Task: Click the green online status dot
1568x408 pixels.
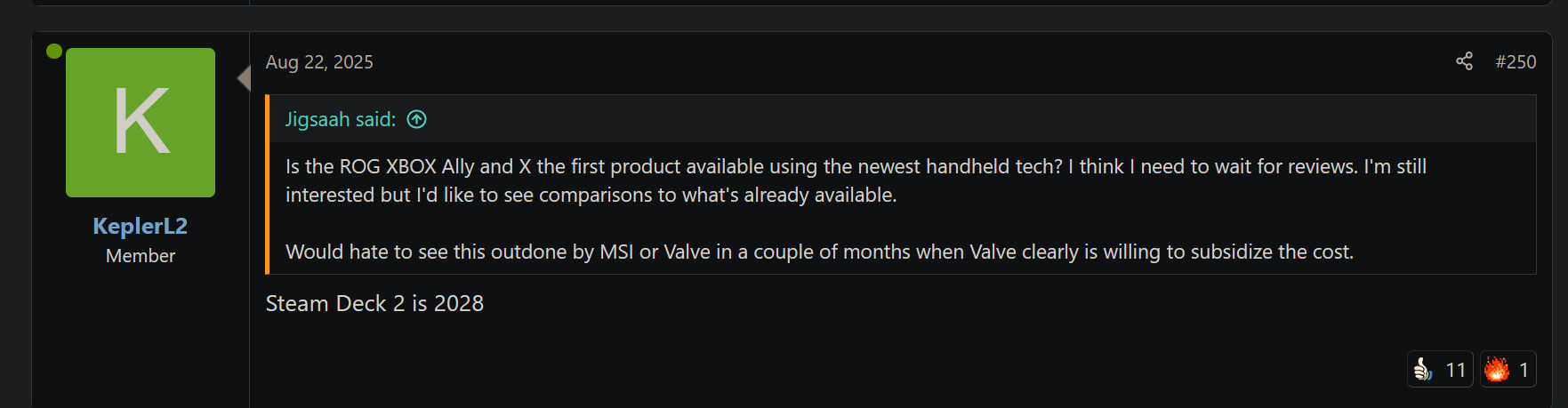Action: pyautogui.click(x=54, y=52)
